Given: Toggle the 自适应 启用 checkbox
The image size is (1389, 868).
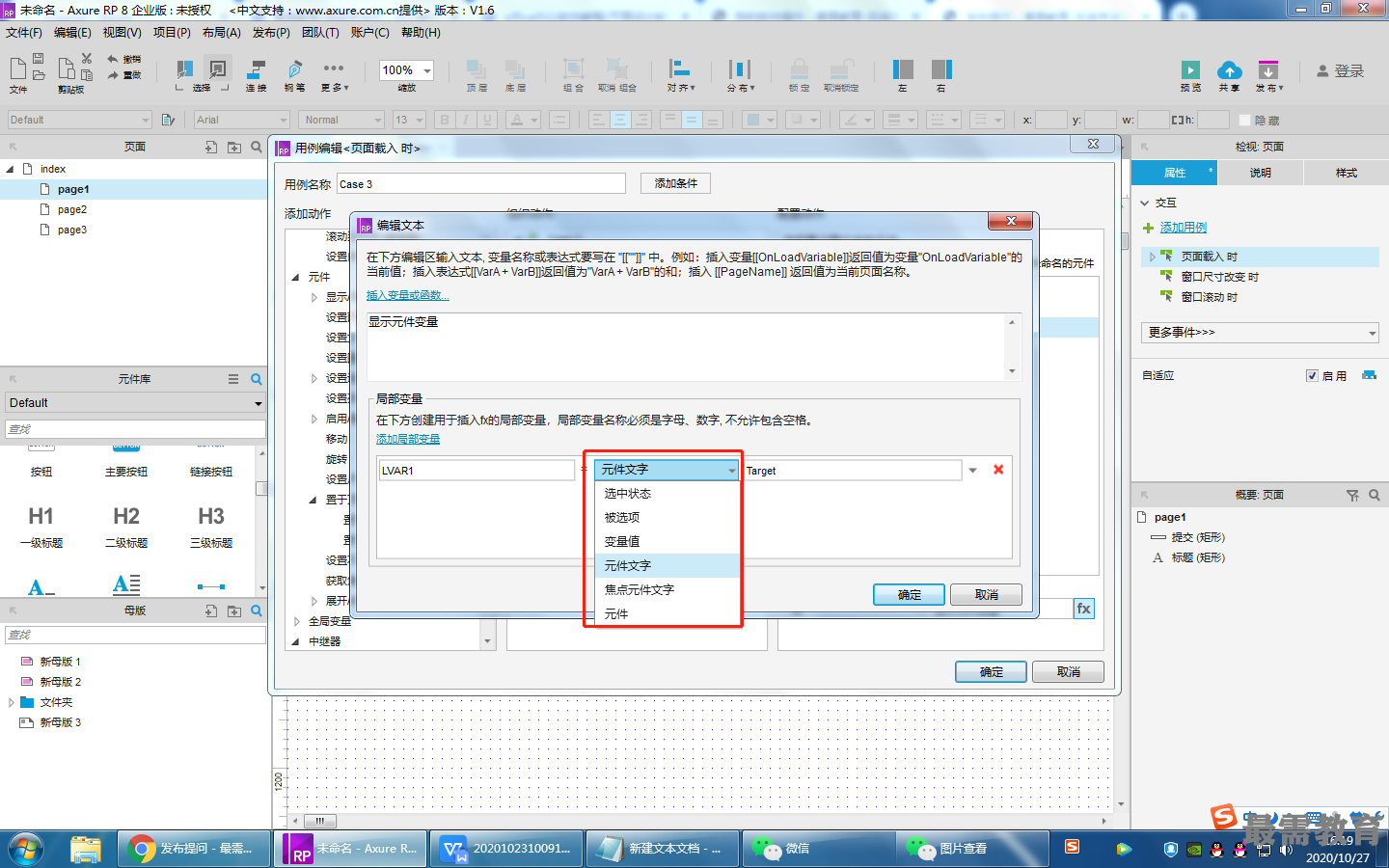Looking at the screenshot, I should click(x=1312, y=376).
